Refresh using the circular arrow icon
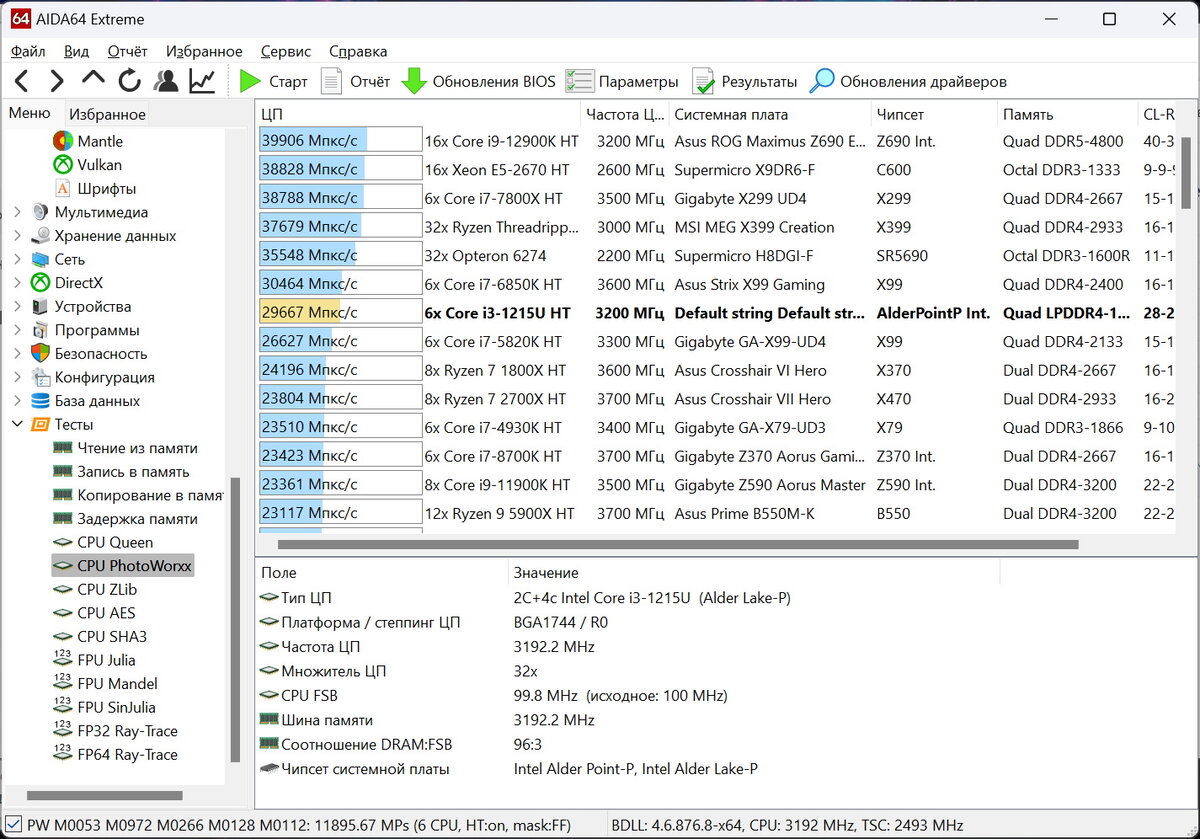The width and height of the screenshot is (1200, 839). click(130, 81)
